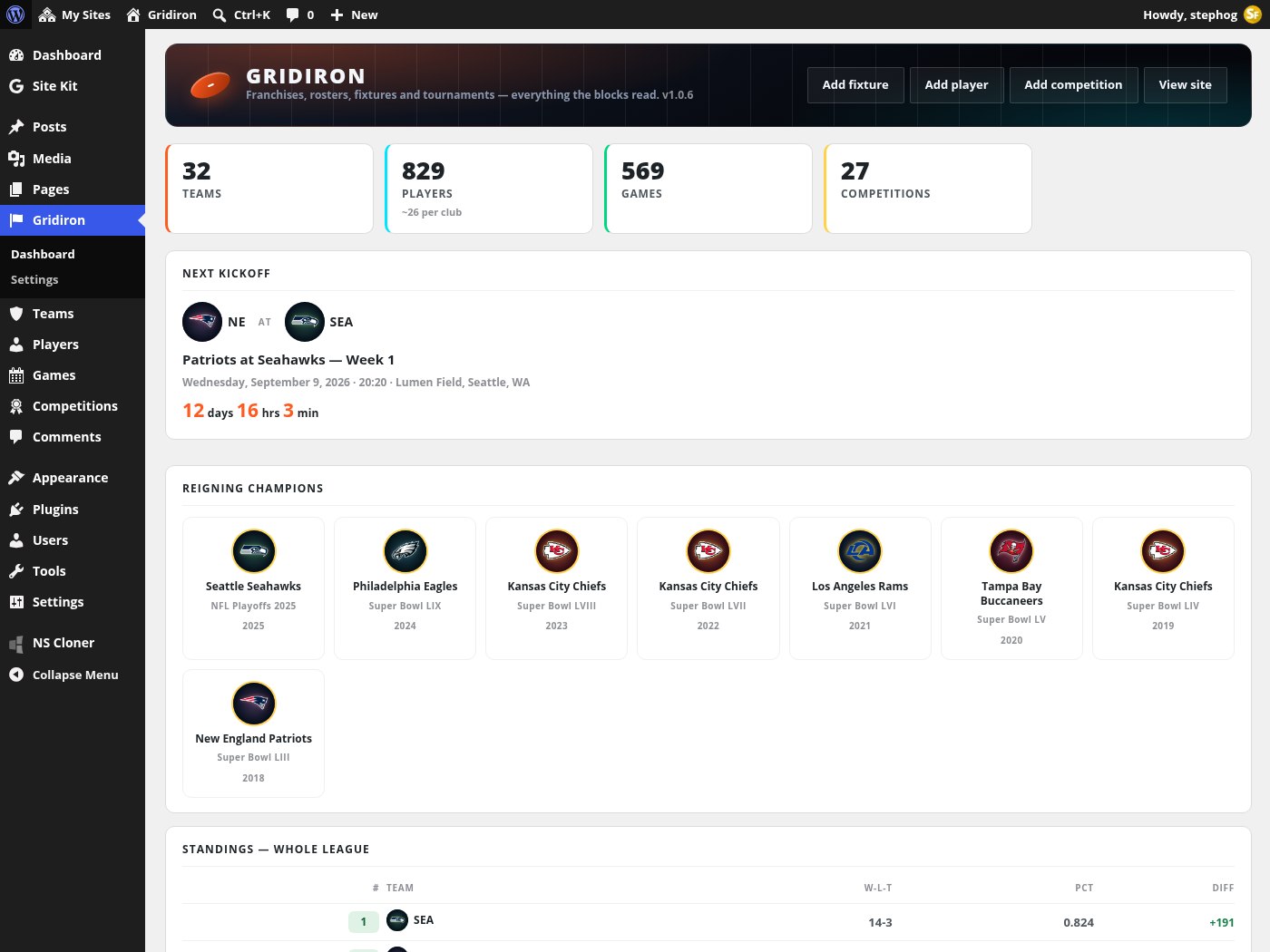Click the 14-3 record in standings

coord(880,923)
